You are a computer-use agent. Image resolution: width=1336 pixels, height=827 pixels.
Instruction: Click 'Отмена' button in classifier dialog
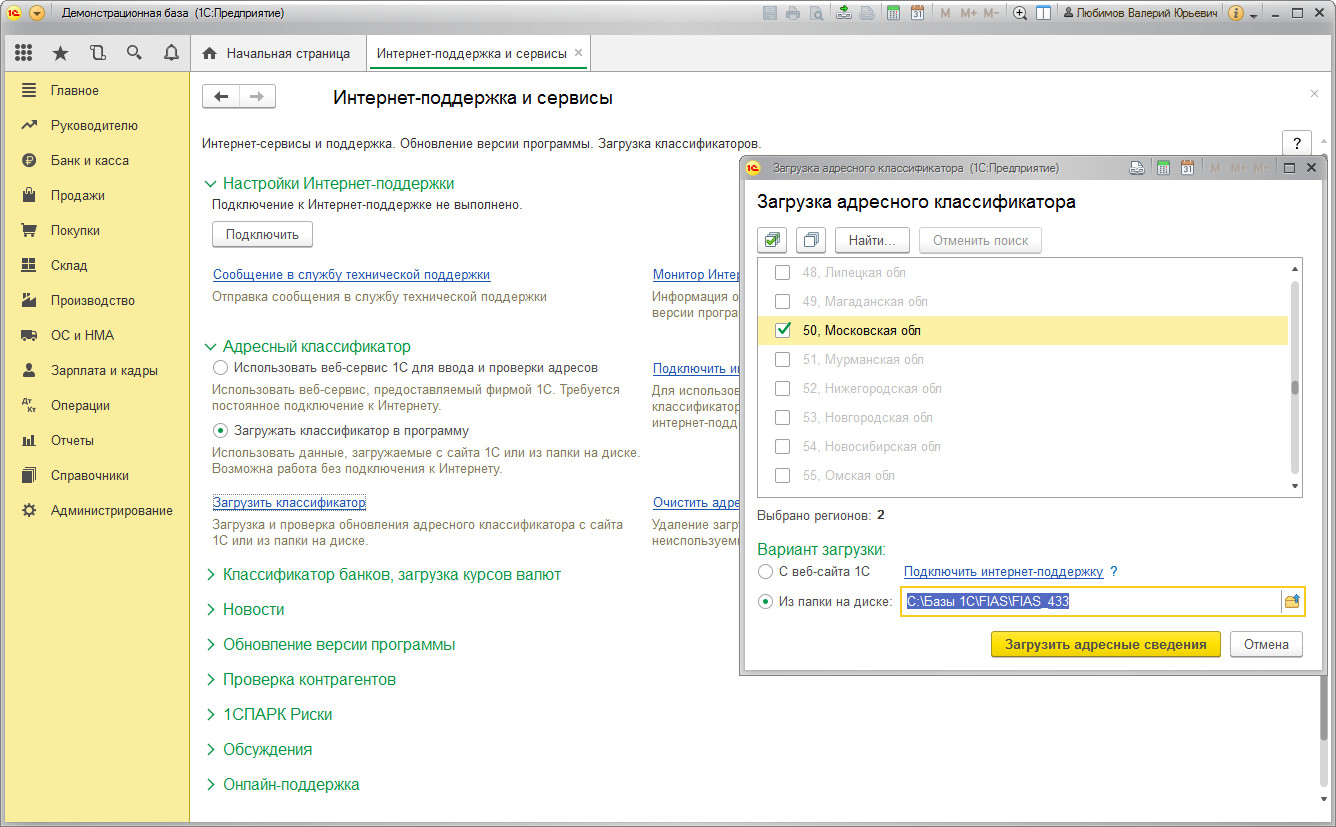coord(1267,645)
